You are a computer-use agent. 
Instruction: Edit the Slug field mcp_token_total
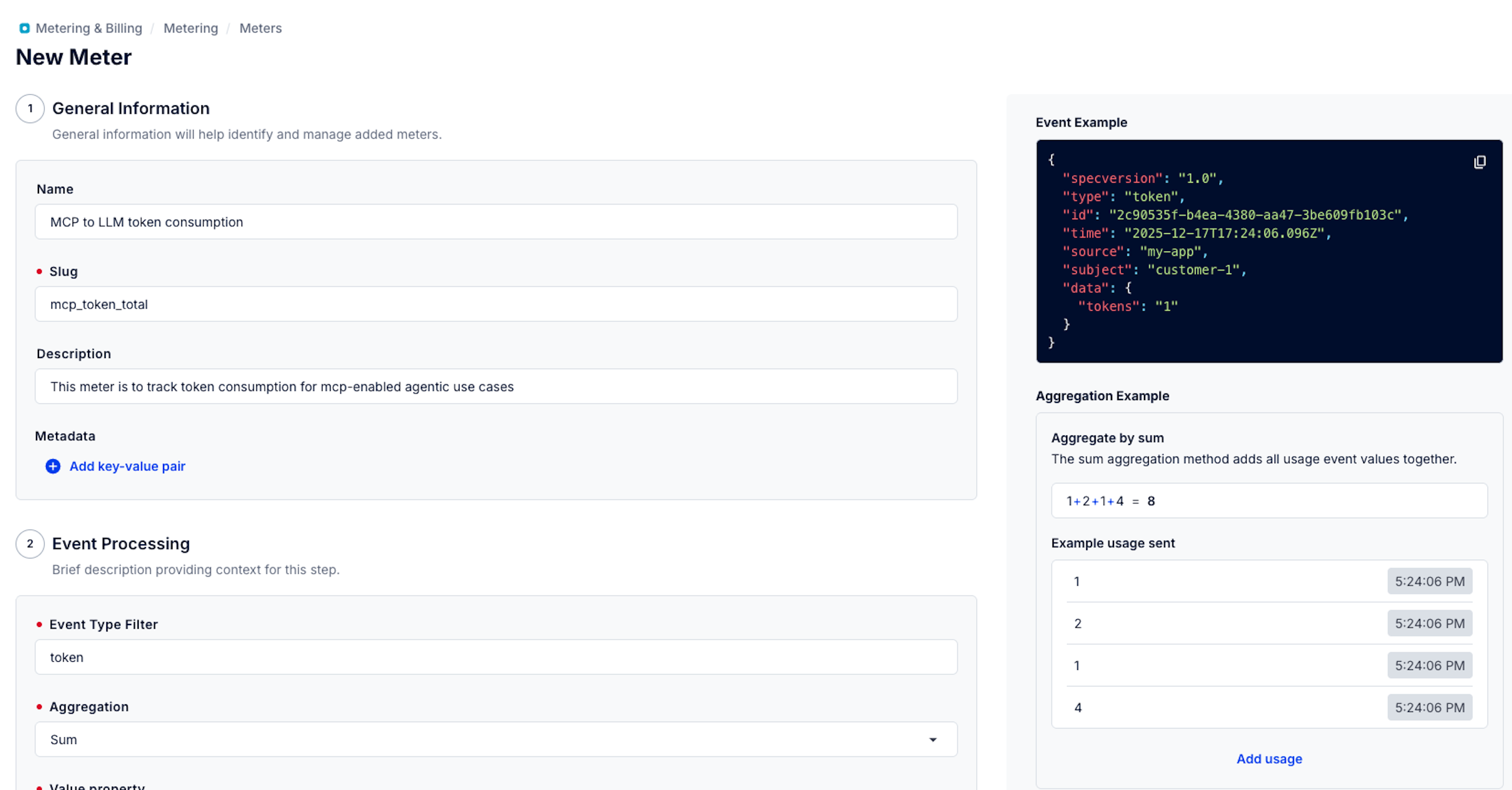tap(496, 304)
